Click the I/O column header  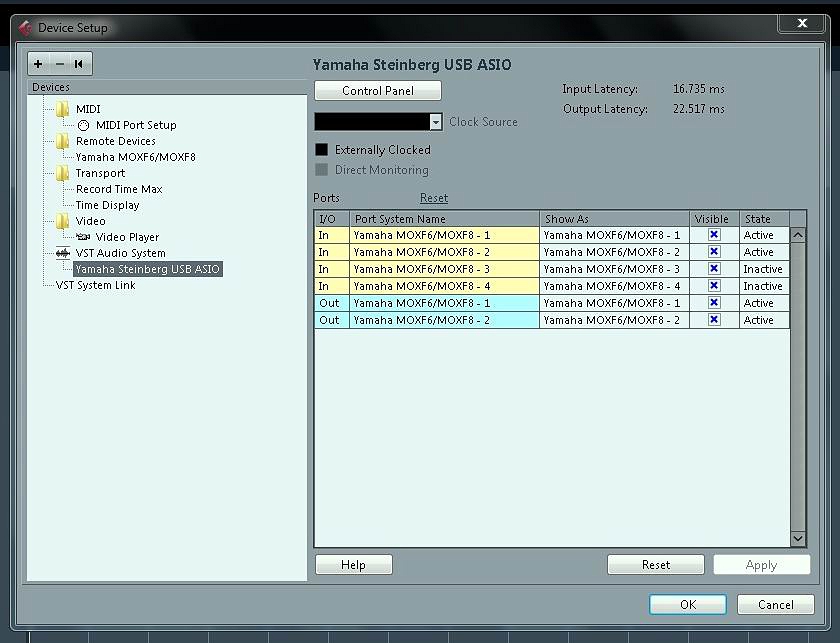(x=332, y=219)
